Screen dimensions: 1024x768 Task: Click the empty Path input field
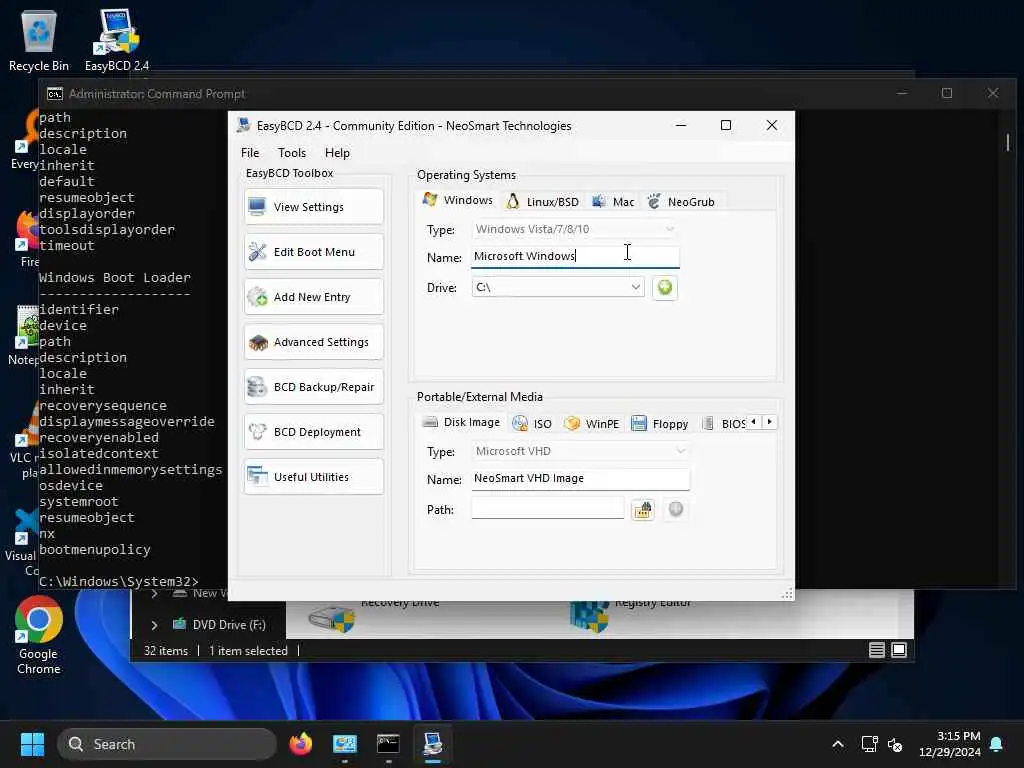(547, 508)
